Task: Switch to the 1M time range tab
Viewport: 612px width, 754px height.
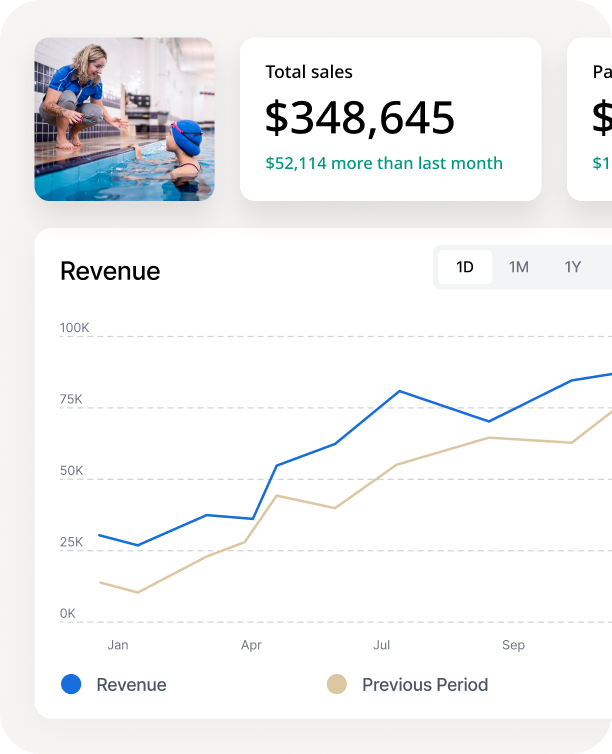Action: point(519,267)
